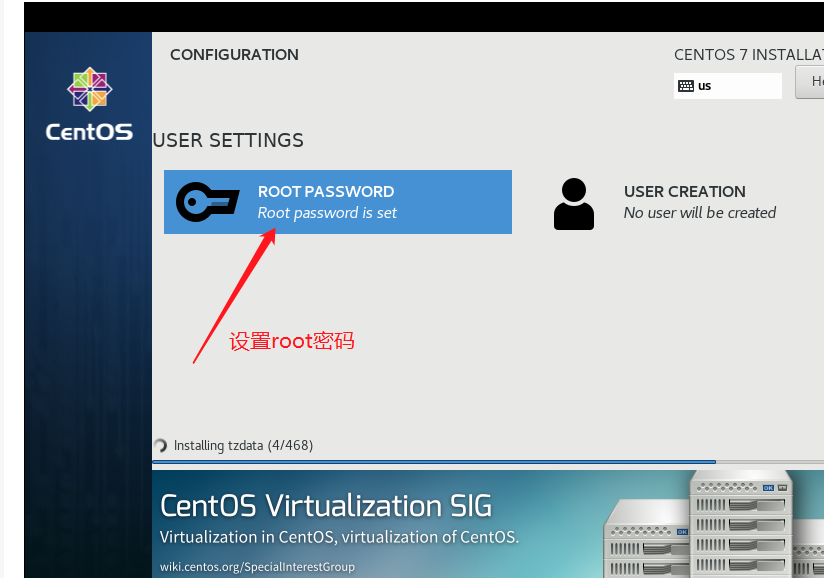Click the keyboard layout icon beside us
836x578 pixels.
tap(685, 86)
